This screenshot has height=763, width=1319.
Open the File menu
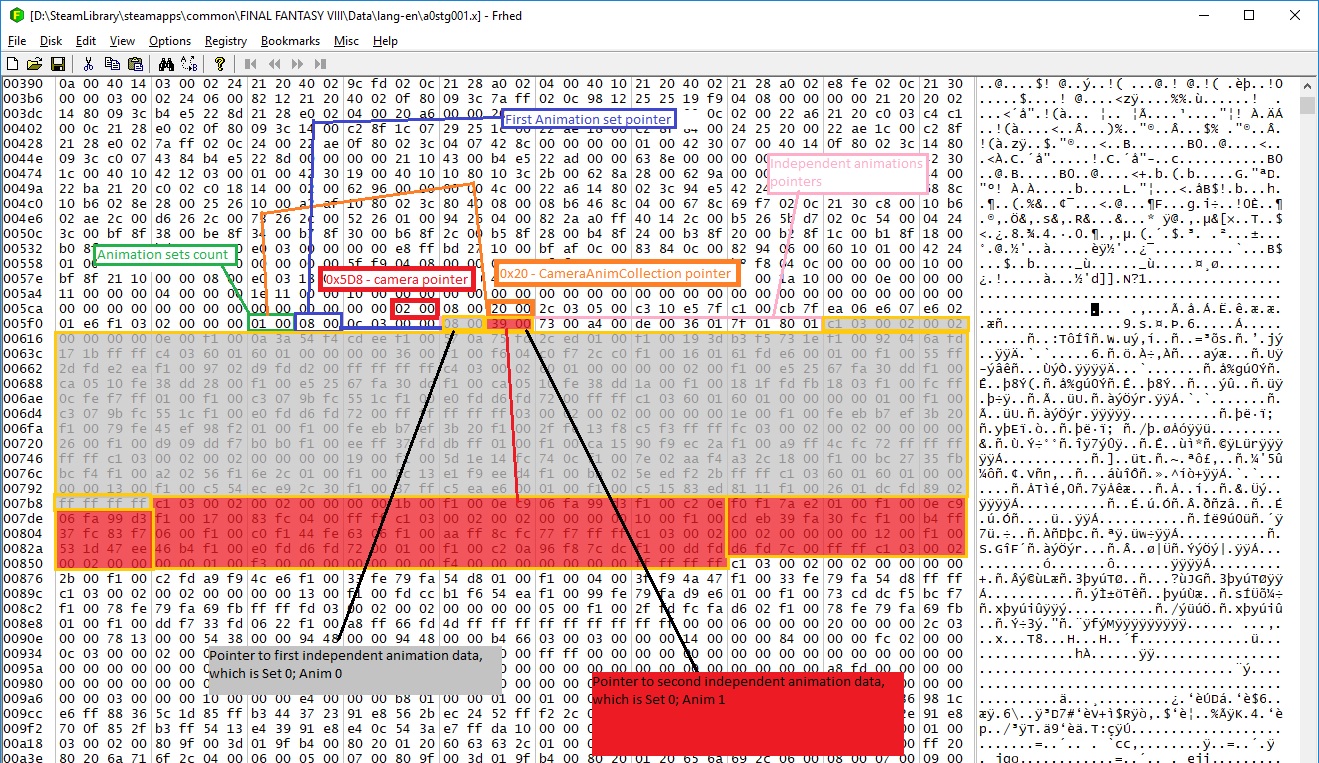[17, 41]
